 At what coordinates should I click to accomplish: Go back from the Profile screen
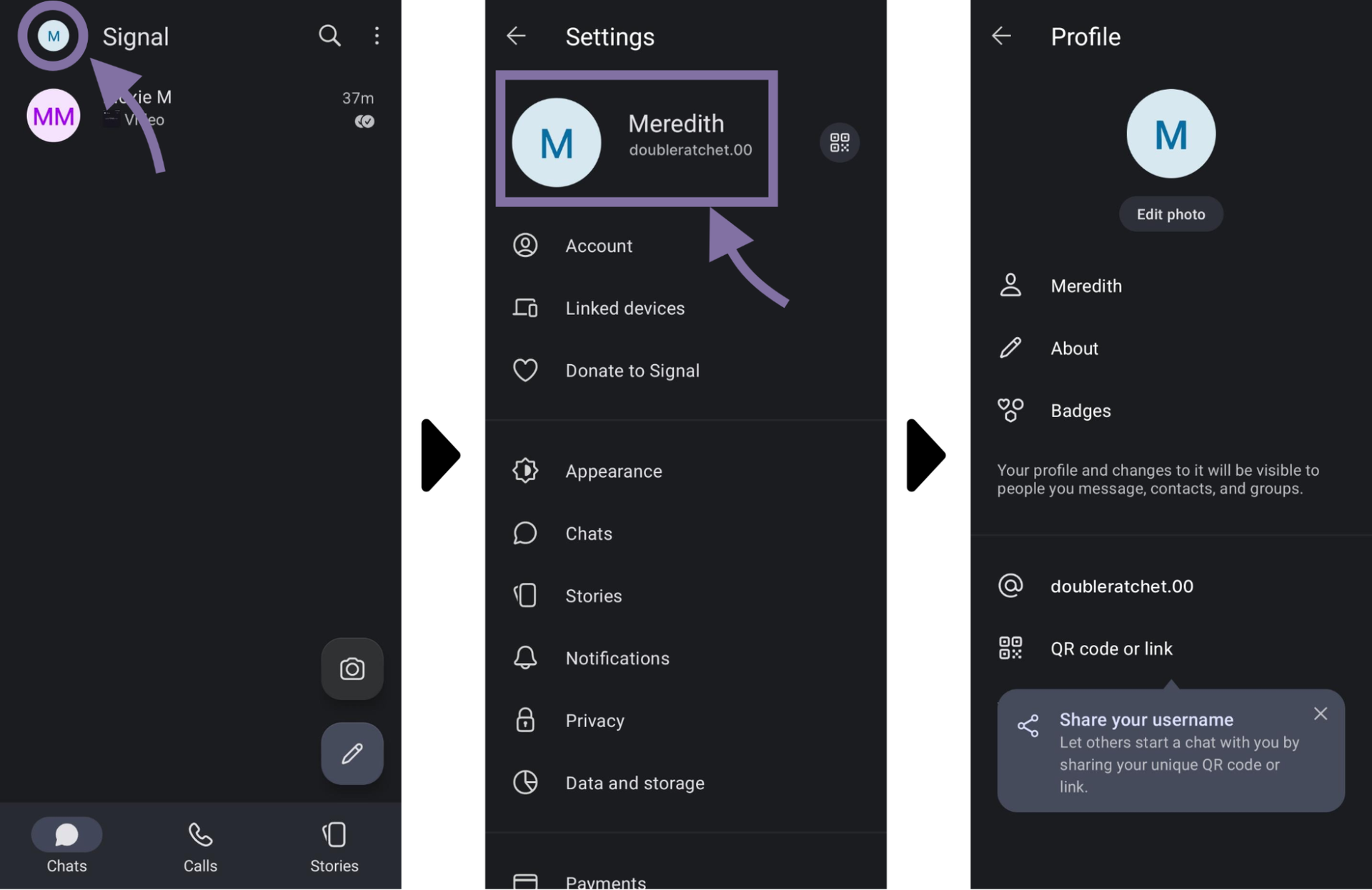tap(1001, 36)
